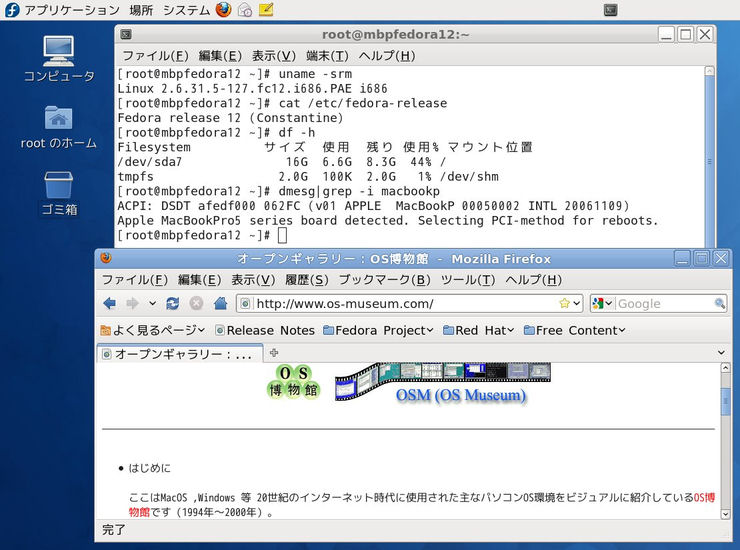Open Firefox 編集(E) menu
Image resolution: width=740 pixels, height=550 pixels.
tap(199, 279)
